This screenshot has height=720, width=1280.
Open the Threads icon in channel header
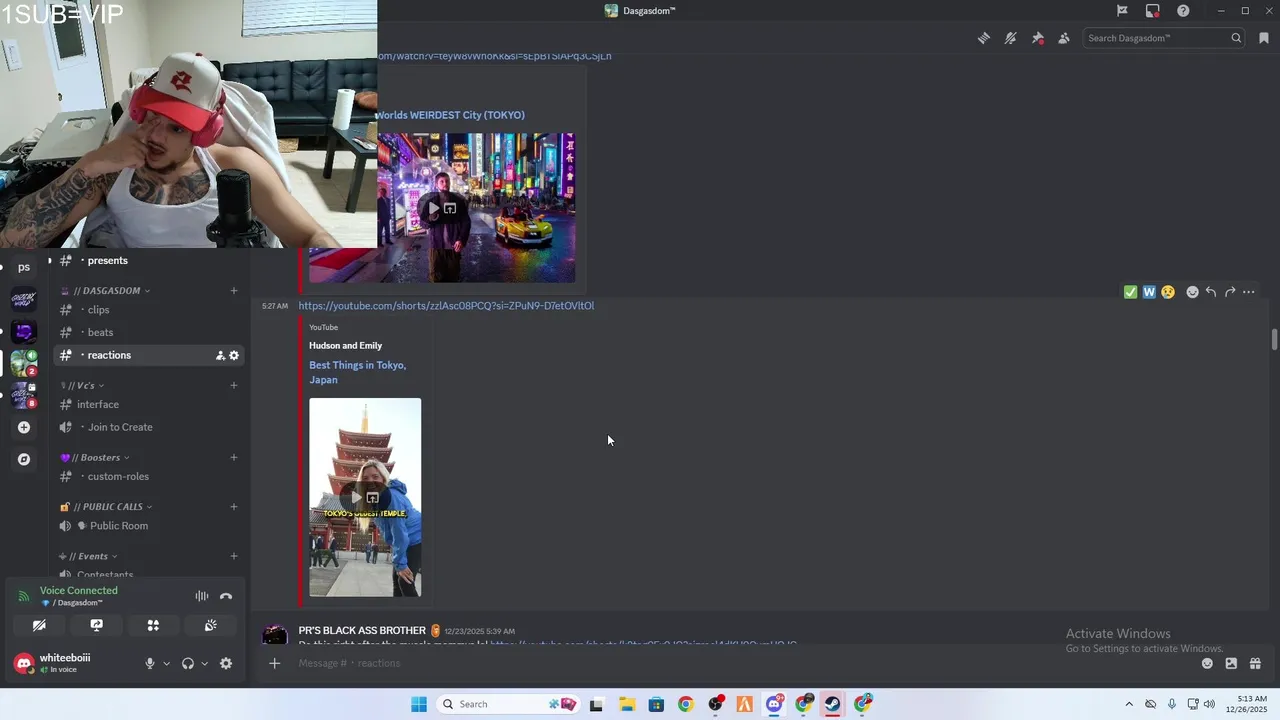984,38
